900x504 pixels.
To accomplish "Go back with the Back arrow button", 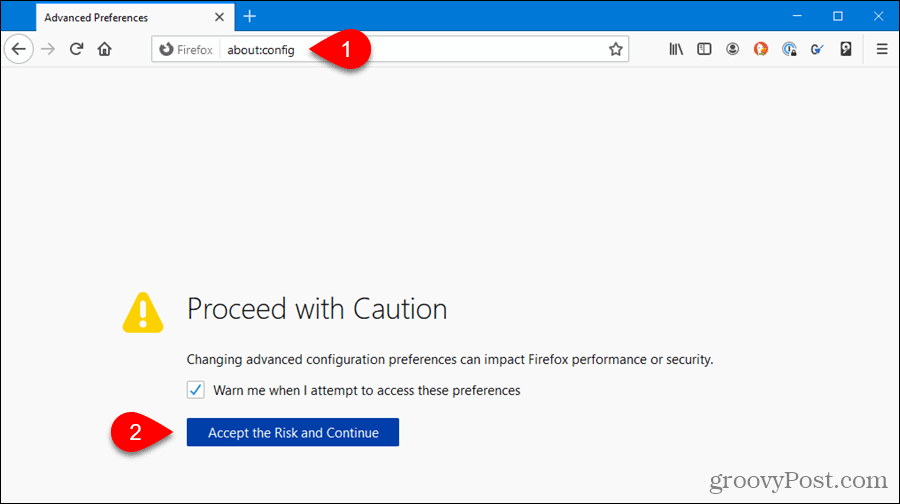I will point(19,49).
